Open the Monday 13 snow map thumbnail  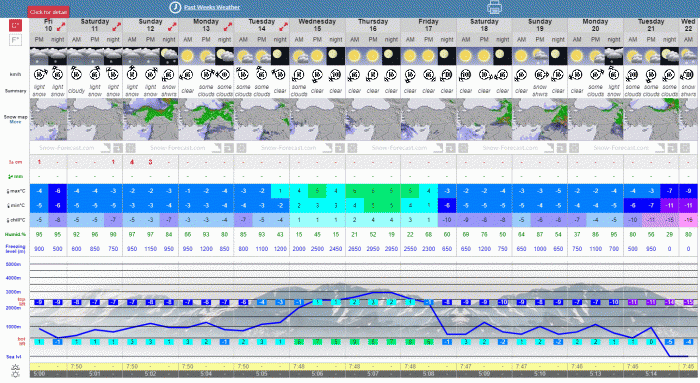[x=206, y=120]
